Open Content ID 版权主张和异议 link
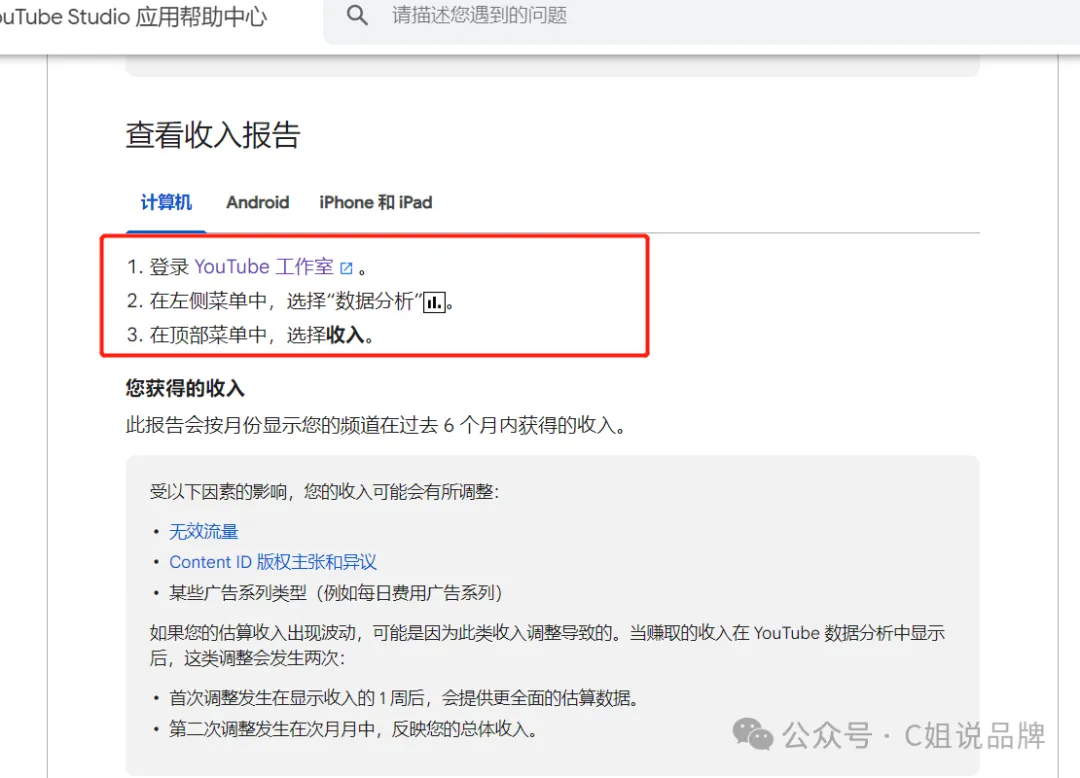 [273, 563]
